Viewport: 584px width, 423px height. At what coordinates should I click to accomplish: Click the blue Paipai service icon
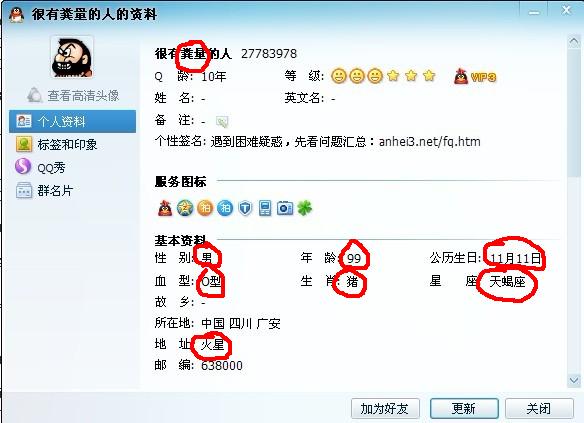point(225,208)
